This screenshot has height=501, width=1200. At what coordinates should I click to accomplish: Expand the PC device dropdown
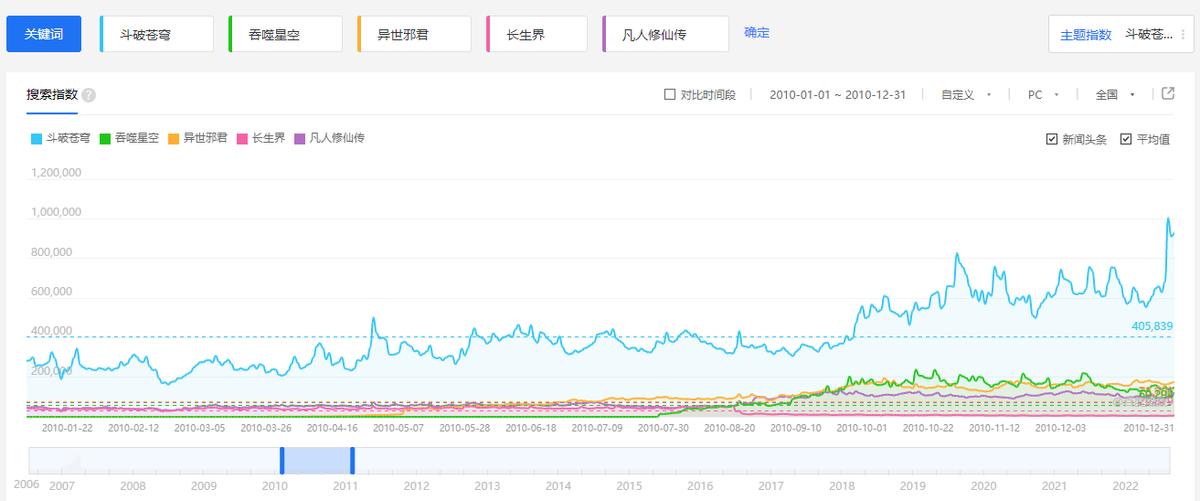point(1043,95)
